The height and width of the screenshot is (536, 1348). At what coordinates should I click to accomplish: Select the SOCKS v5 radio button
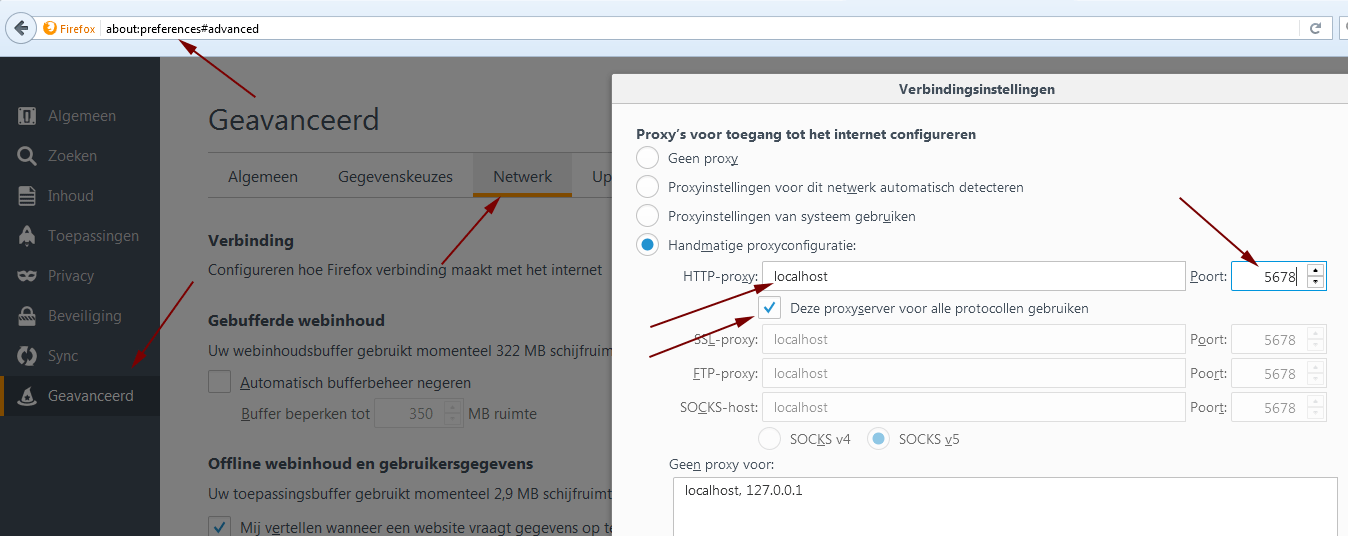click(879, 439)
